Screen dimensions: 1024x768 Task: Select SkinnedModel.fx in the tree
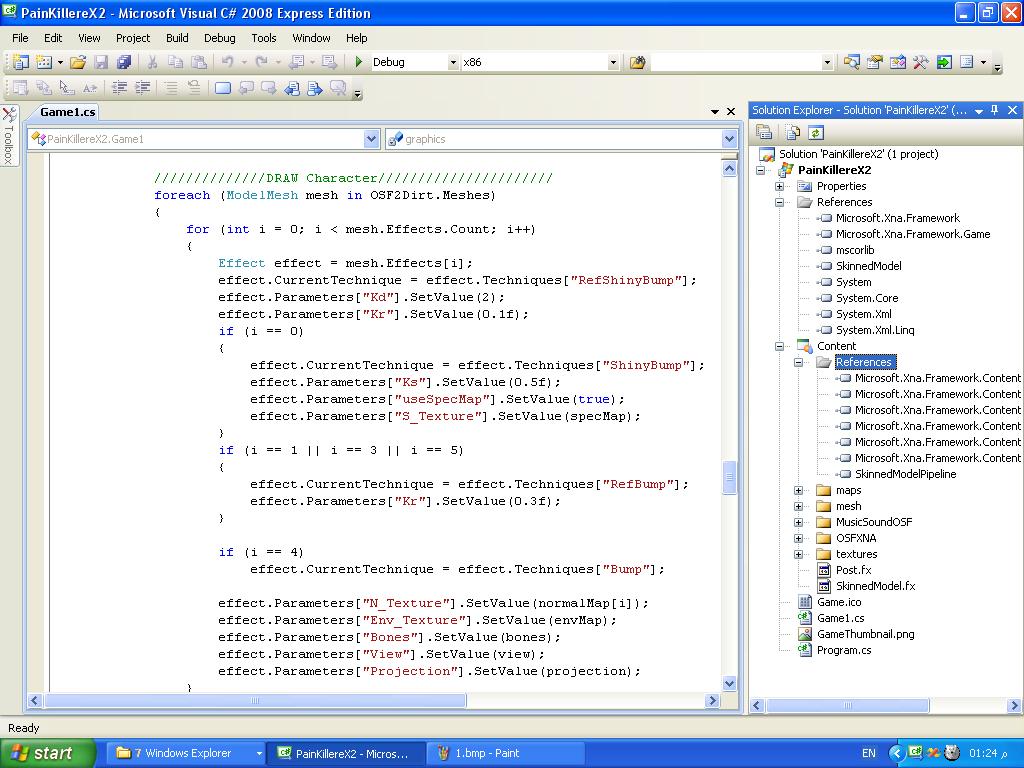tap(875, 586)
